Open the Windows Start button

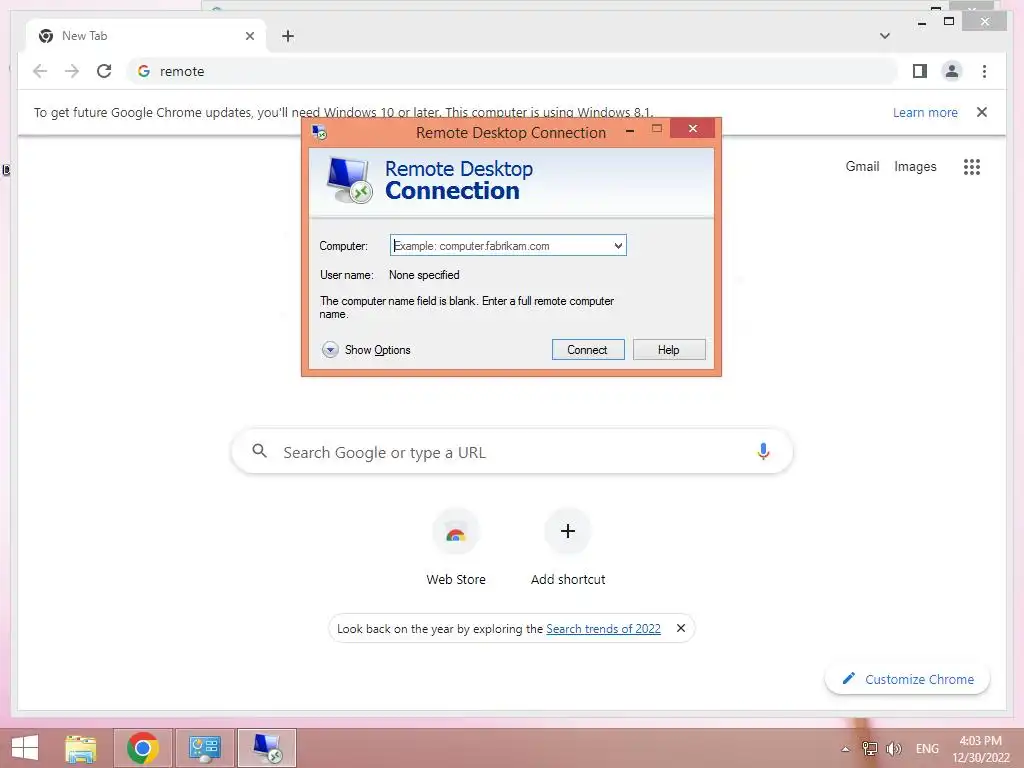point(25,748)
